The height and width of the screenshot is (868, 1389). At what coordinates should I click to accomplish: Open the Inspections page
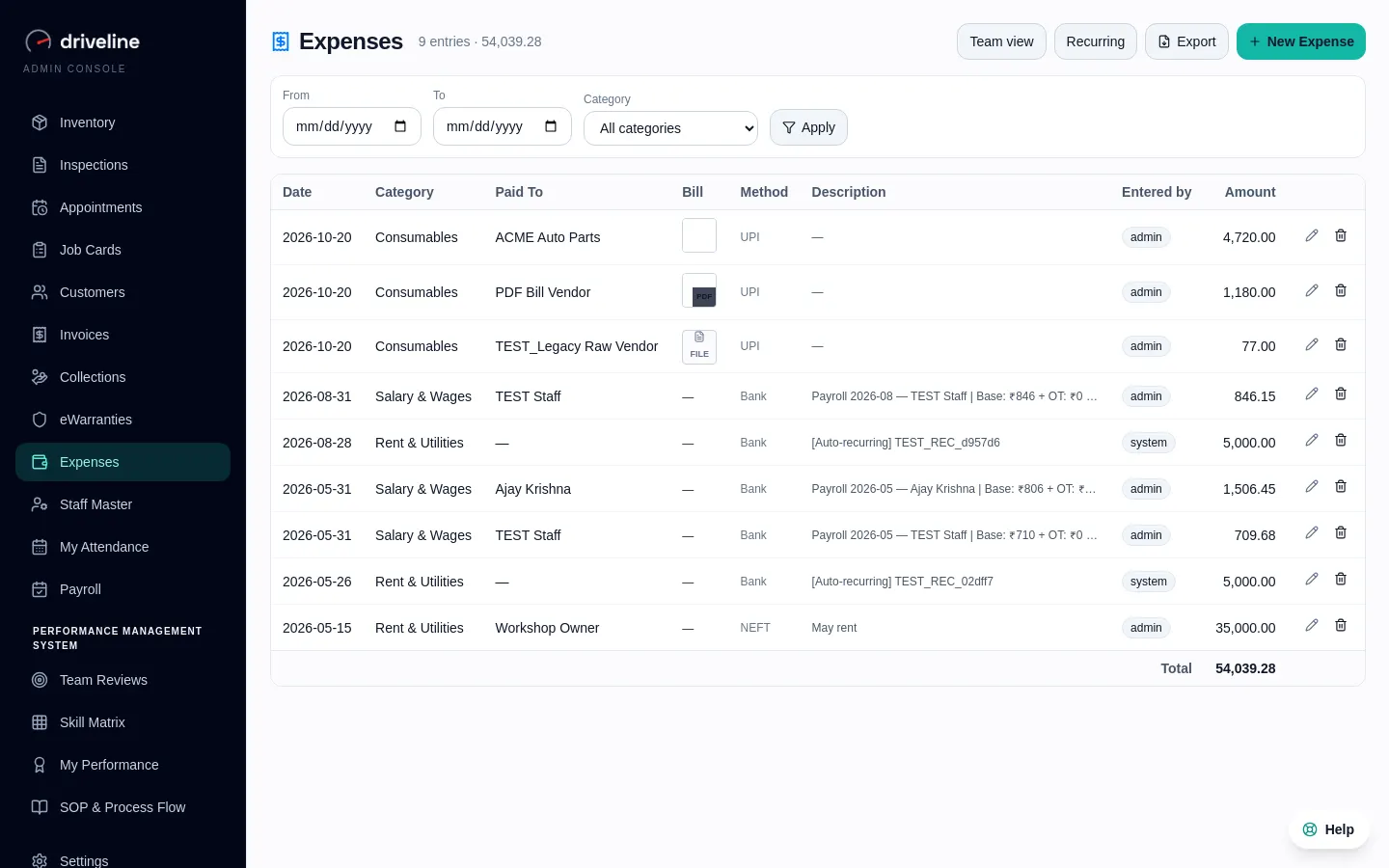[123, 165]
